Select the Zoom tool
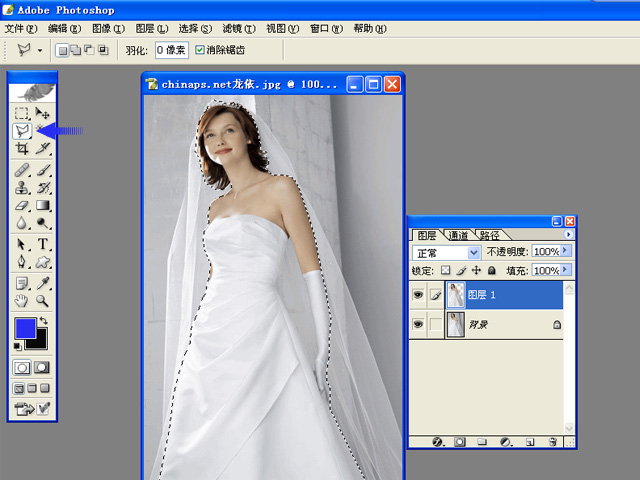640x480 pixels. (42, 301)
